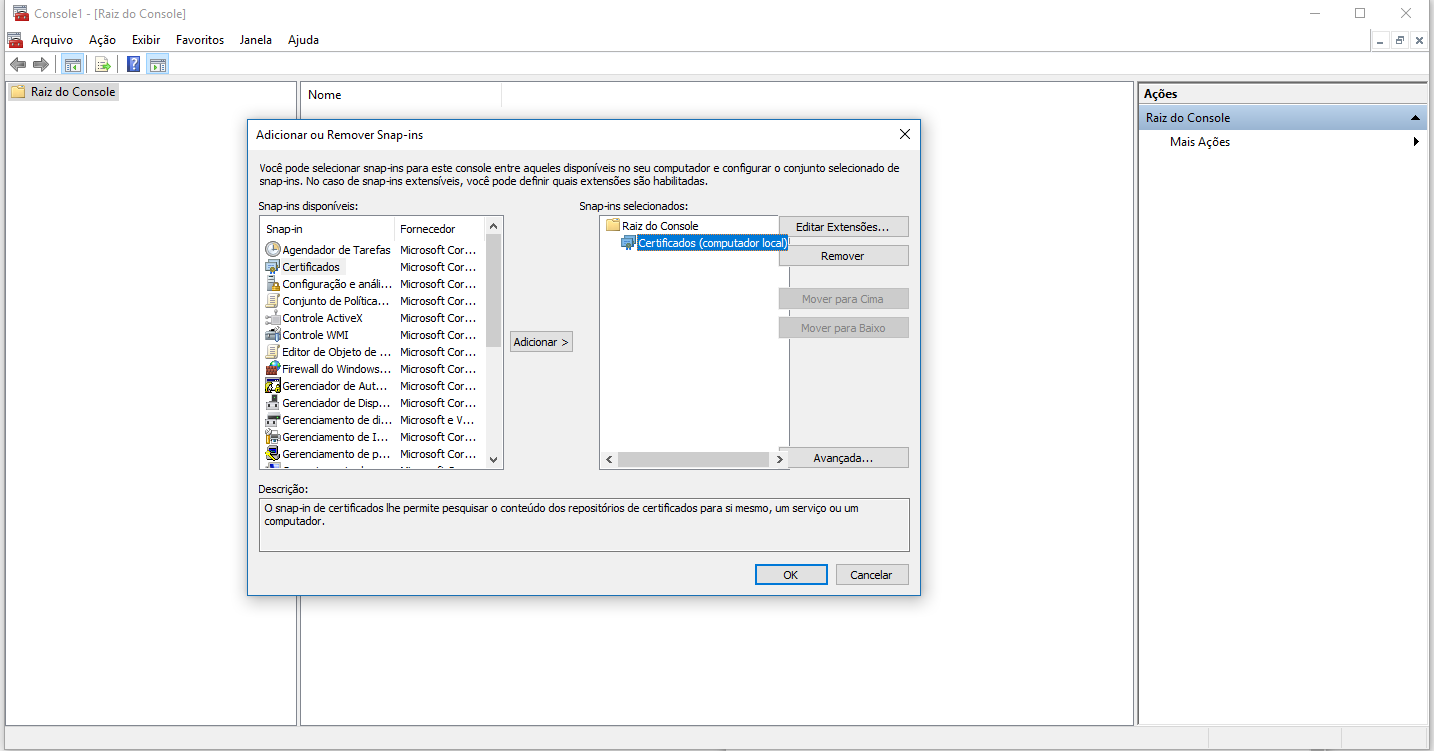Select the 'Firewall do Windows...' row text
The height and width of the screenshot is (751, 1434).
click(336, 369)
